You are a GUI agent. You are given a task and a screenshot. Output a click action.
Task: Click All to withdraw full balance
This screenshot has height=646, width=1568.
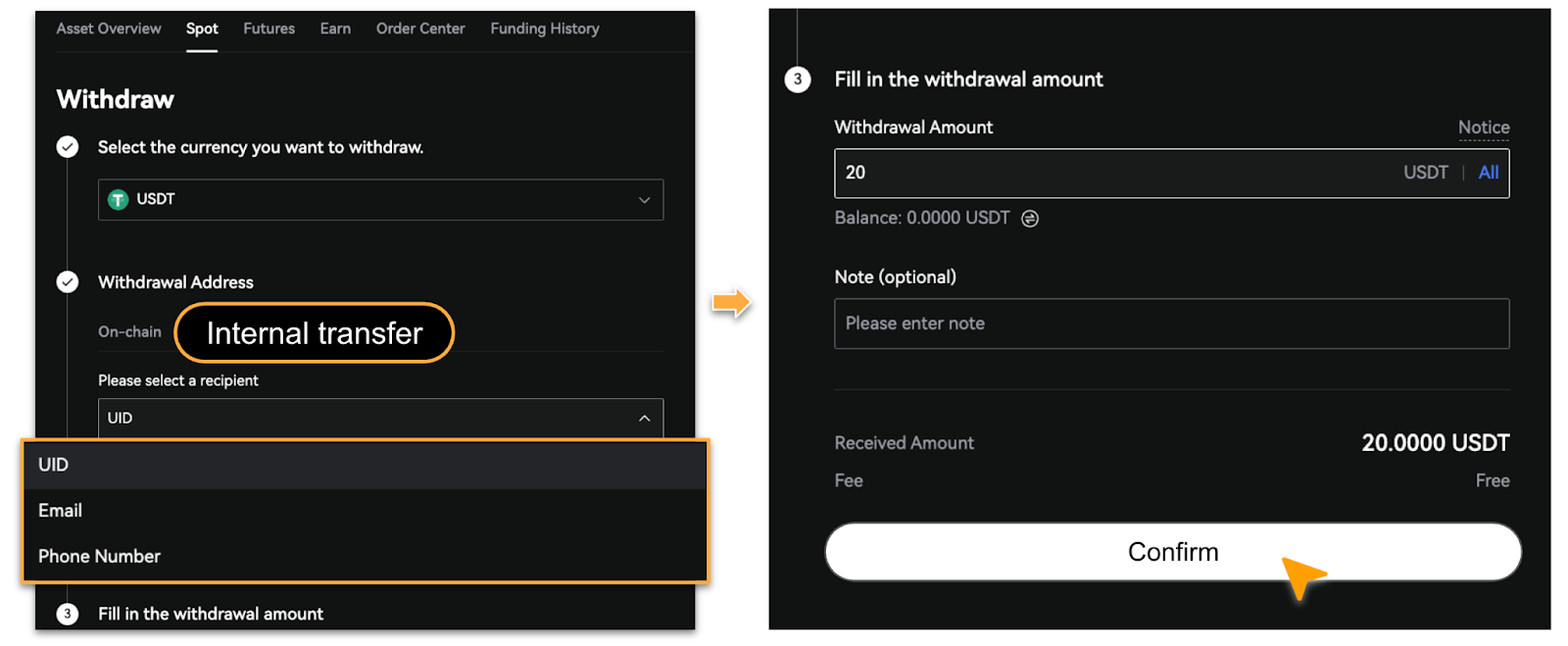click(x=1489, y=173)
